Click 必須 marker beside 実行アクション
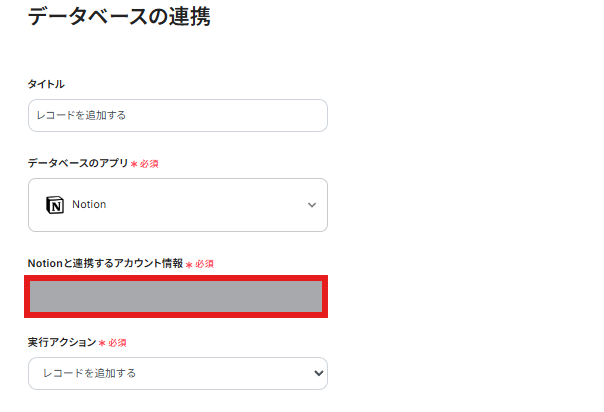 [x=117, y=343]
